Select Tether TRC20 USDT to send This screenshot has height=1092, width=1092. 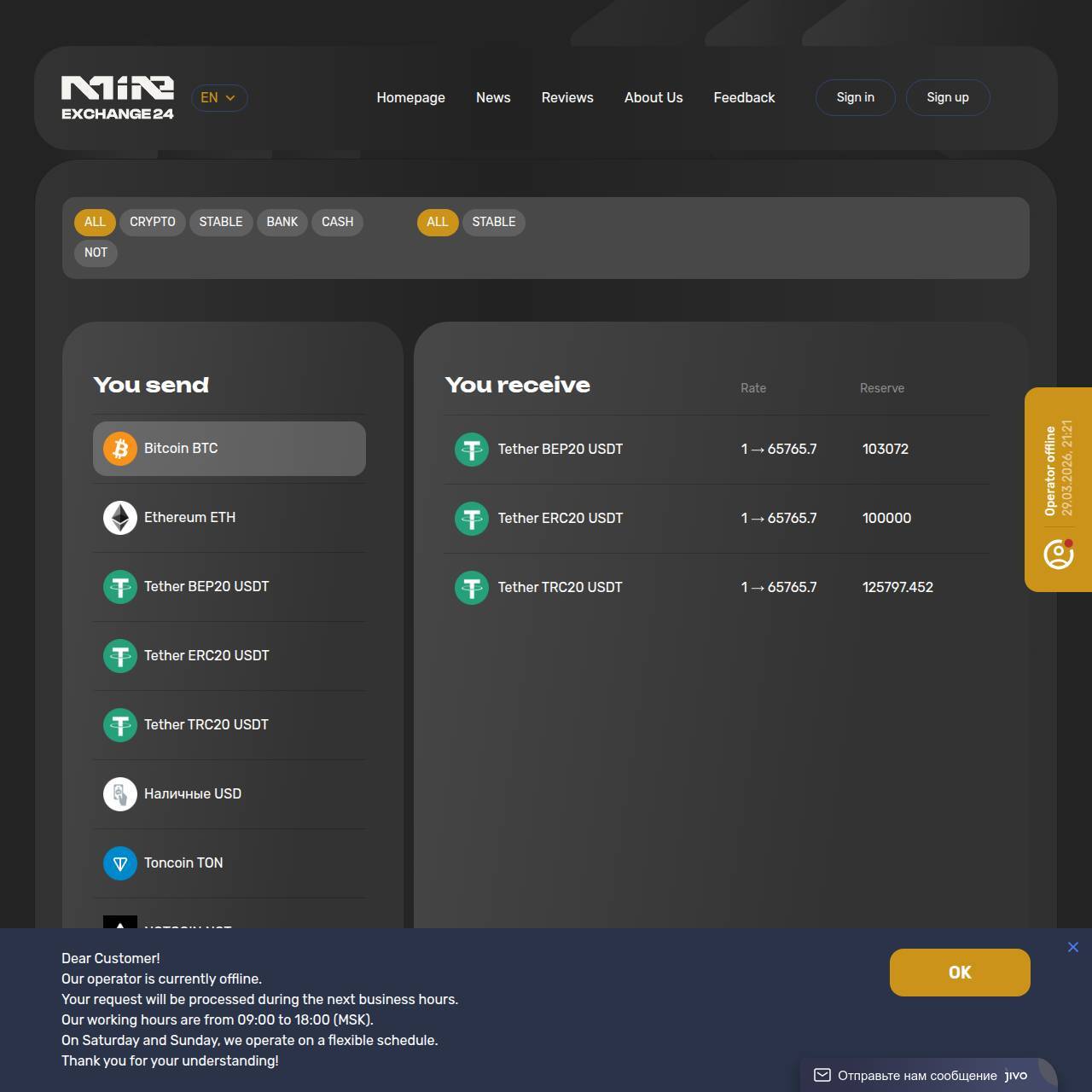pos(206,724)
